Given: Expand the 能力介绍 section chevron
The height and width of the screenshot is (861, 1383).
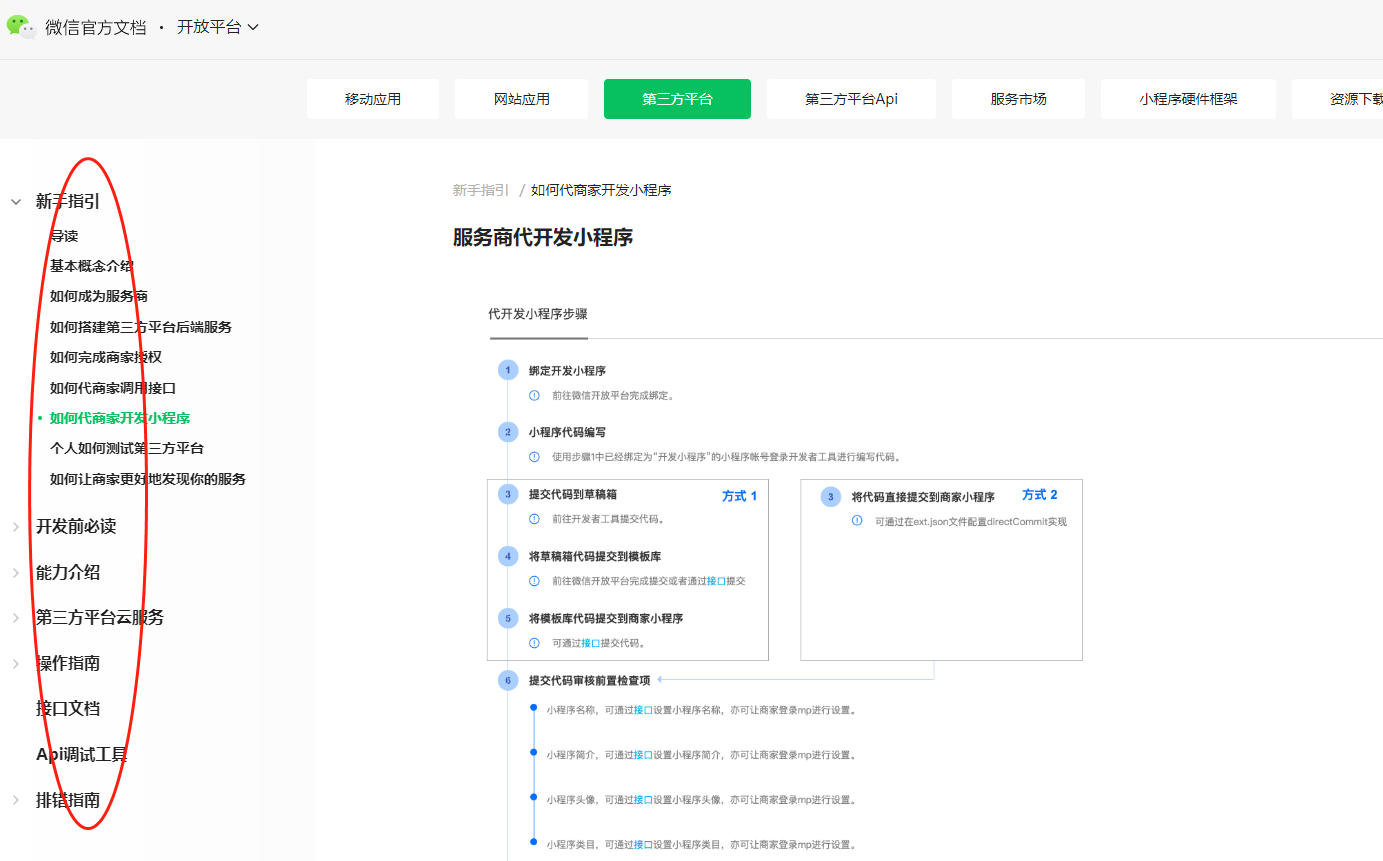Looking at the screenshot, I should (x=16, y=572).
